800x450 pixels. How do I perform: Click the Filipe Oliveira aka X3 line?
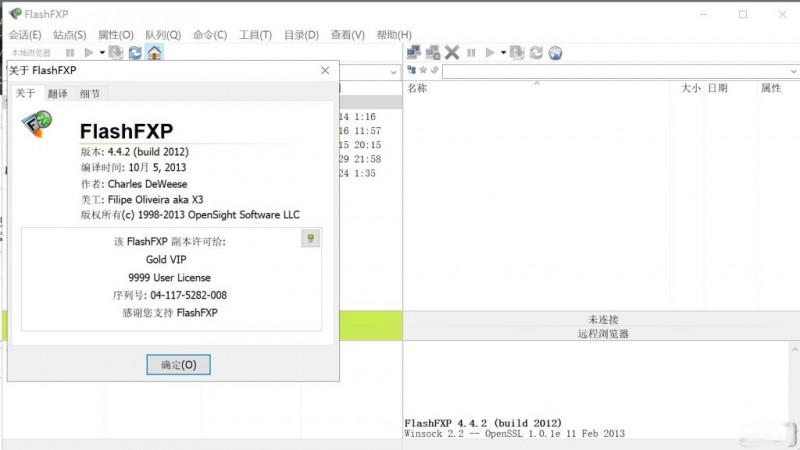click(x=141, y=199)
